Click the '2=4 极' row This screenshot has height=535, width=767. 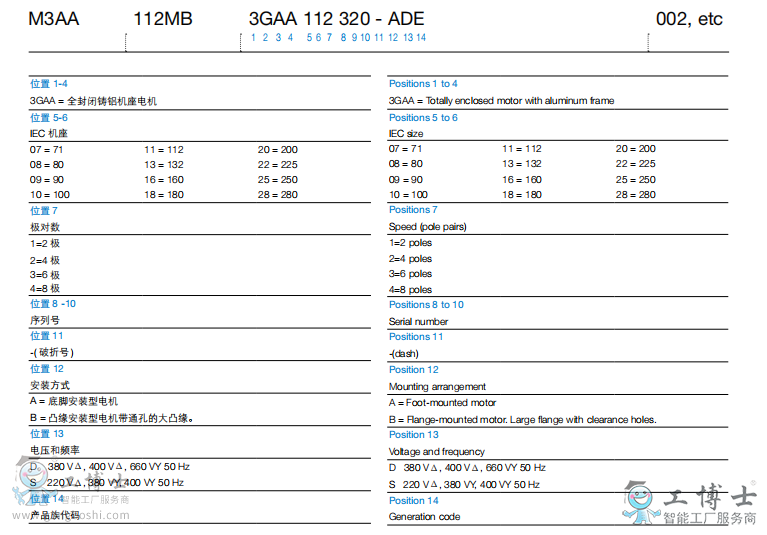pyautogui.click(x=45, y=261)
